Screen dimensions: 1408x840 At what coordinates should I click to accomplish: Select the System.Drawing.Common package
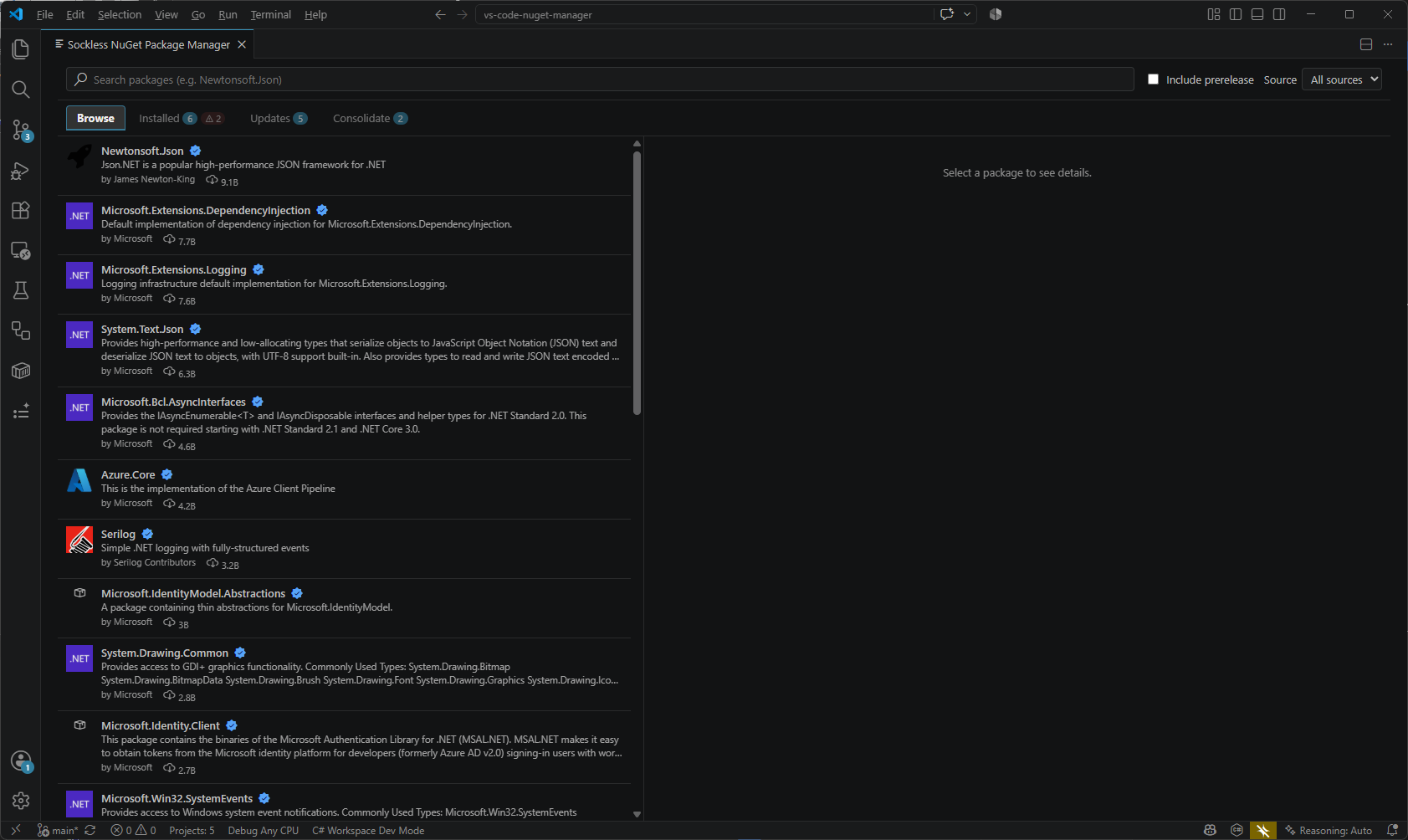[345, 674]
